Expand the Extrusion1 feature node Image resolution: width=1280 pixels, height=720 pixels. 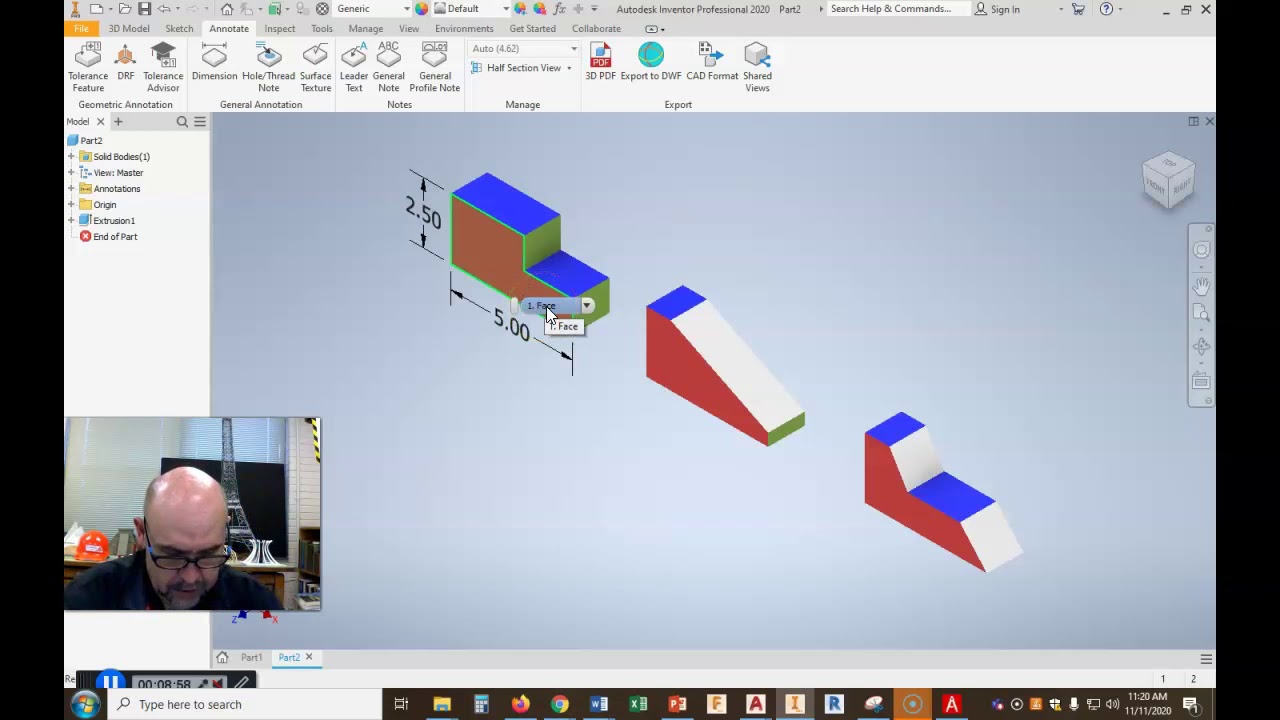tap(71, 221)
